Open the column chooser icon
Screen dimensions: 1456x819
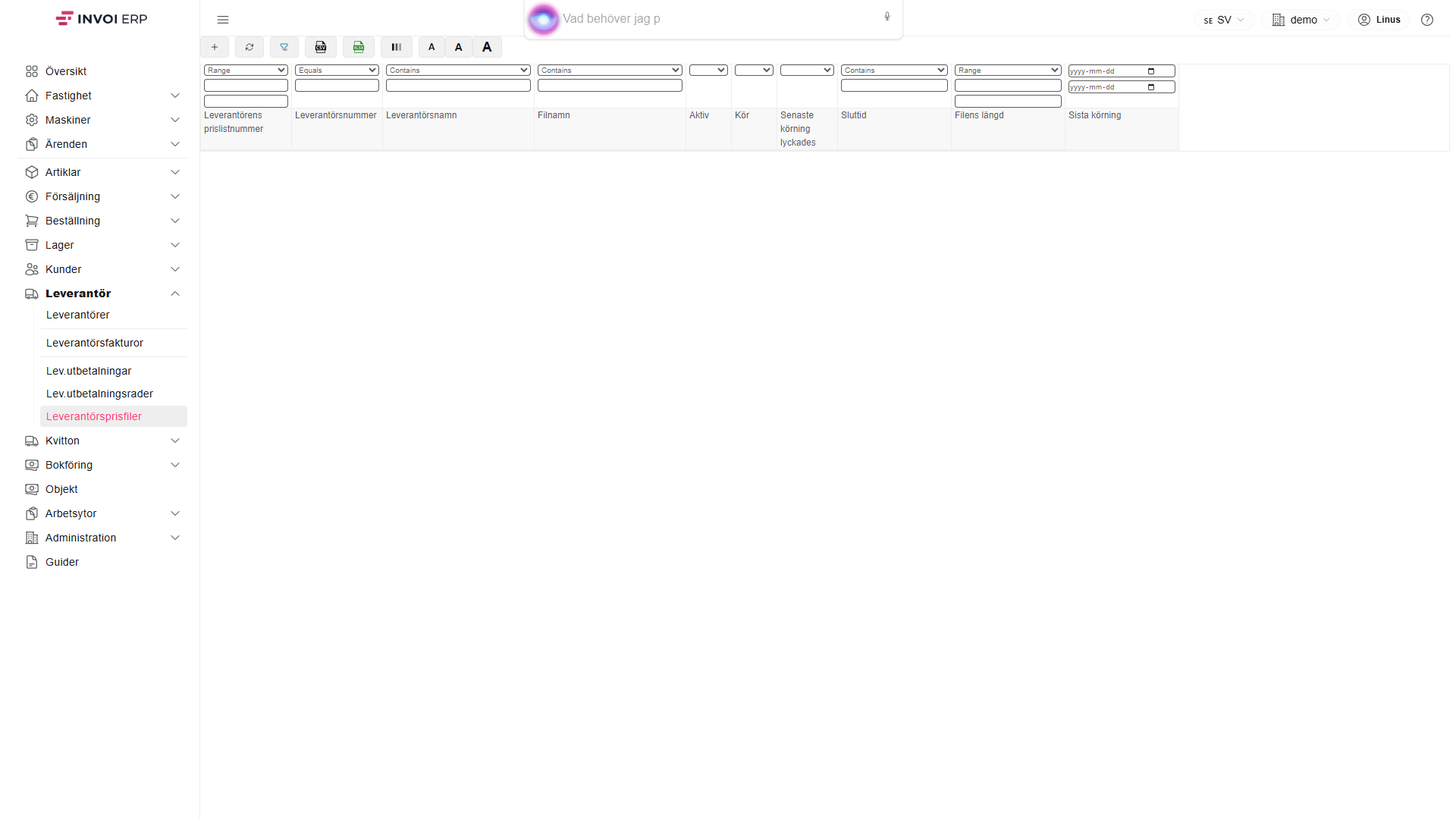397,47
